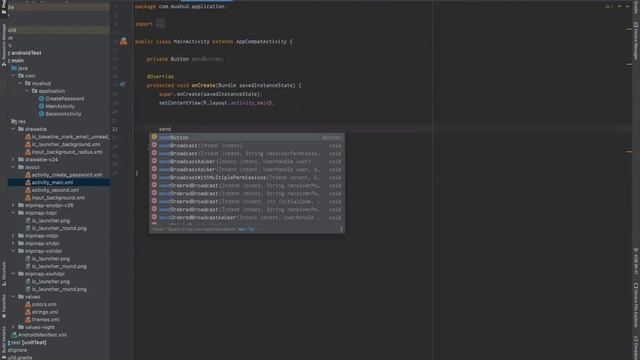640x360 pixels.
Task: Jump to the previous highlighted problem arrow
Action: coord(620,6)
